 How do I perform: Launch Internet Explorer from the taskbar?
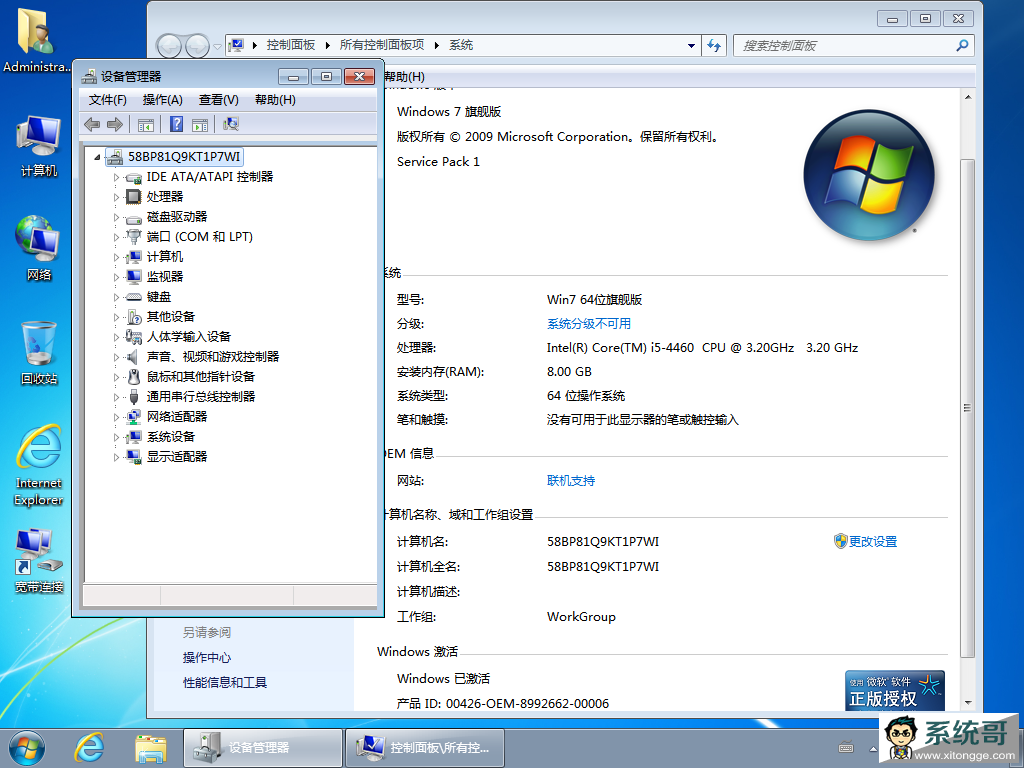(89, 748)
